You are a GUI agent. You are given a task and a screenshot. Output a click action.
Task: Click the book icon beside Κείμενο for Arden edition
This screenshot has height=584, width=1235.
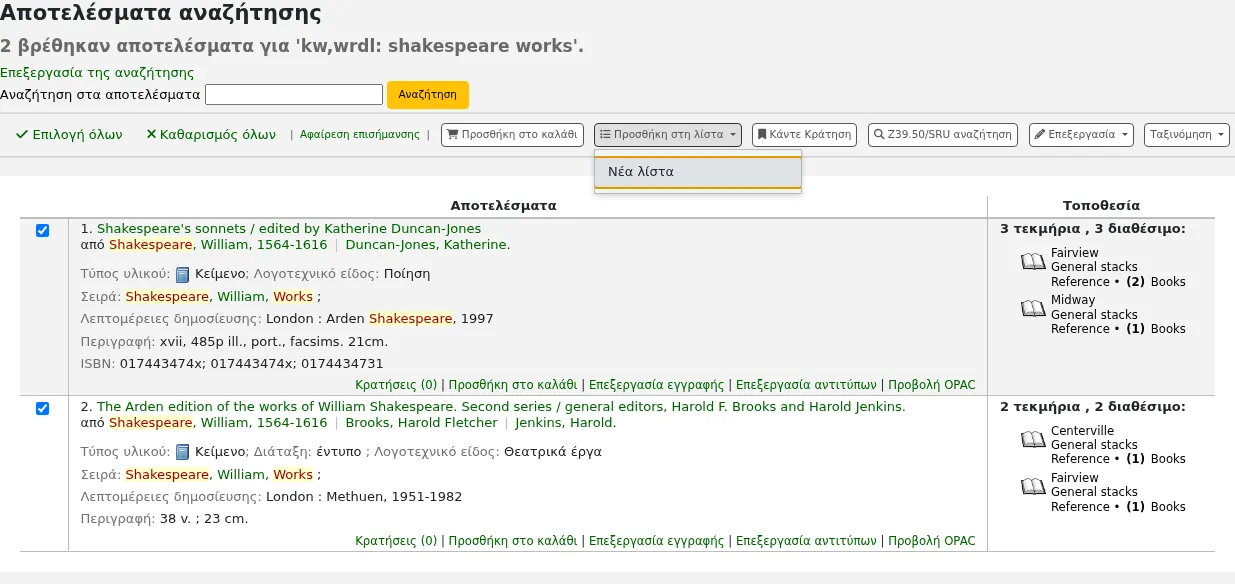tap(182, 452)
